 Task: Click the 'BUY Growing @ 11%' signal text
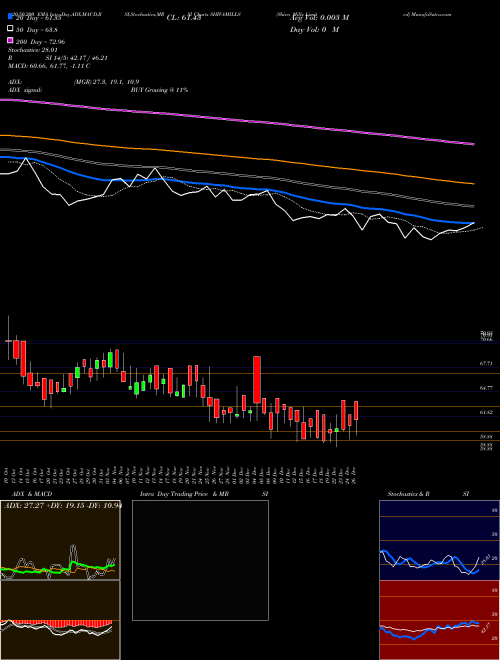(x=159, y=90)
